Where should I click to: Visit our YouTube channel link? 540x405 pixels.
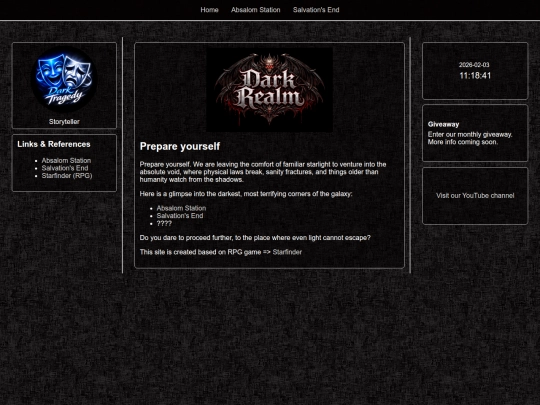pos(475,196)
